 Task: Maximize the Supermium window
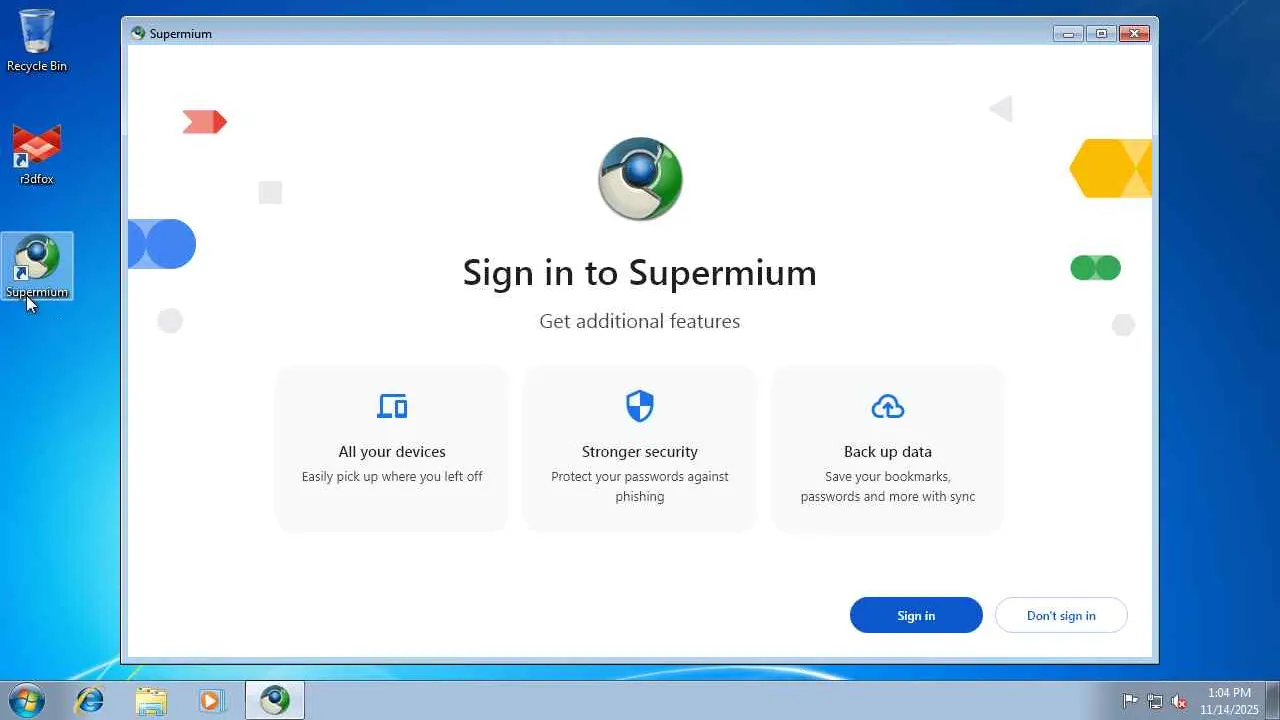click(1101, 33)
